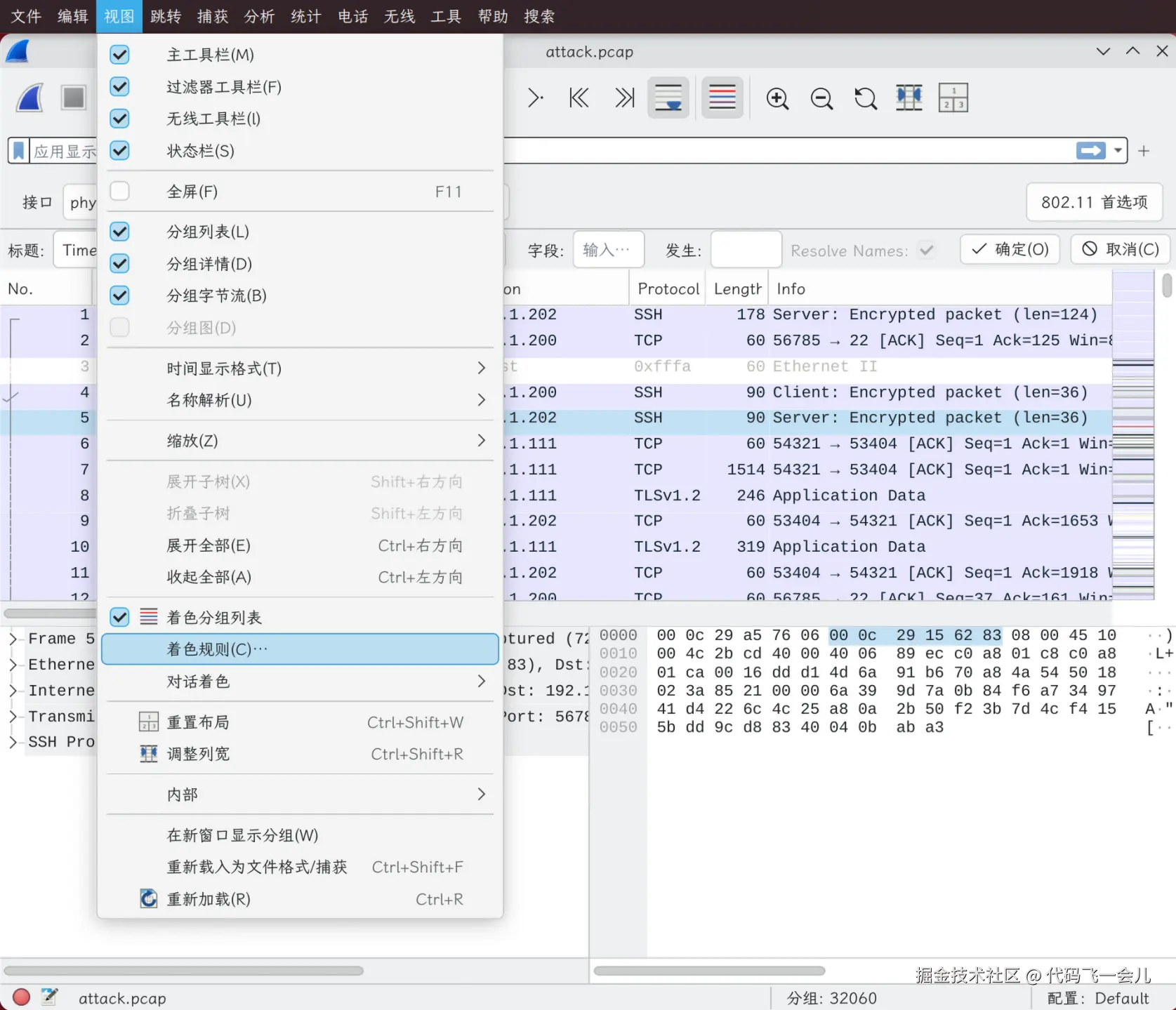Viewport: 1176px width, 1010px height.
Task: Jump to the first packet icon
Action: click(579, 98)
